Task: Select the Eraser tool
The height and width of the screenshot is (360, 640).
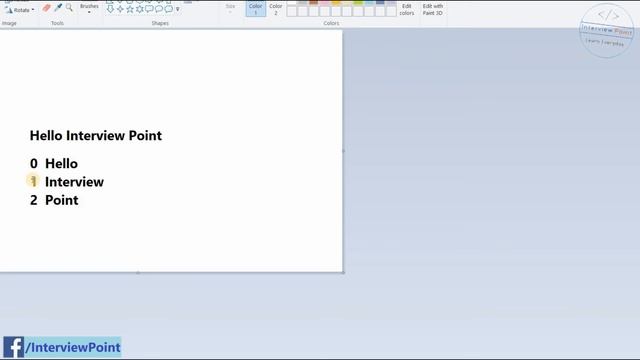Action: point(47,8)
